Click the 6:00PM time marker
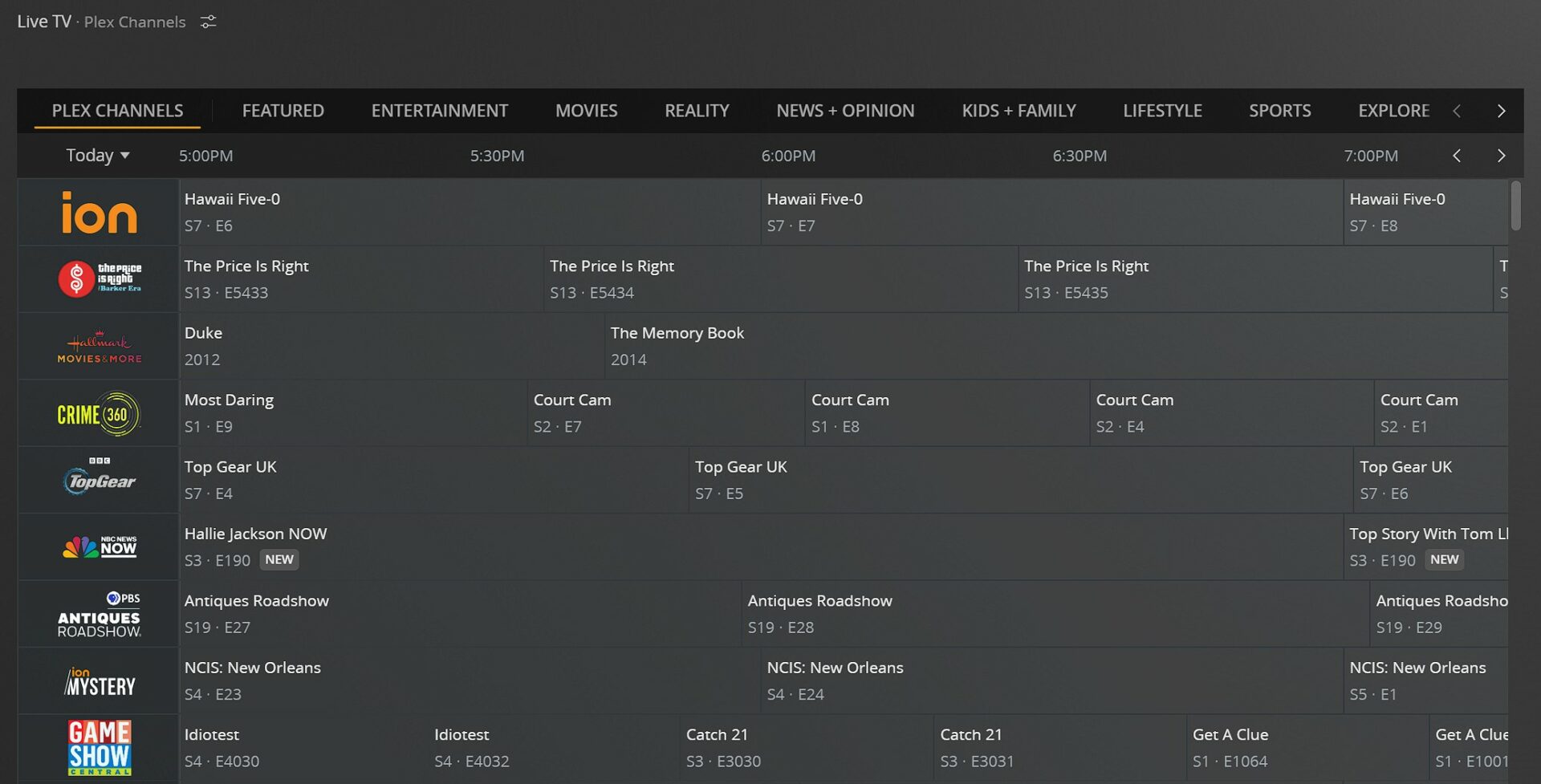Image resolution: width=1541 pixels, height=784 pixels. click(x=788, y=156)
